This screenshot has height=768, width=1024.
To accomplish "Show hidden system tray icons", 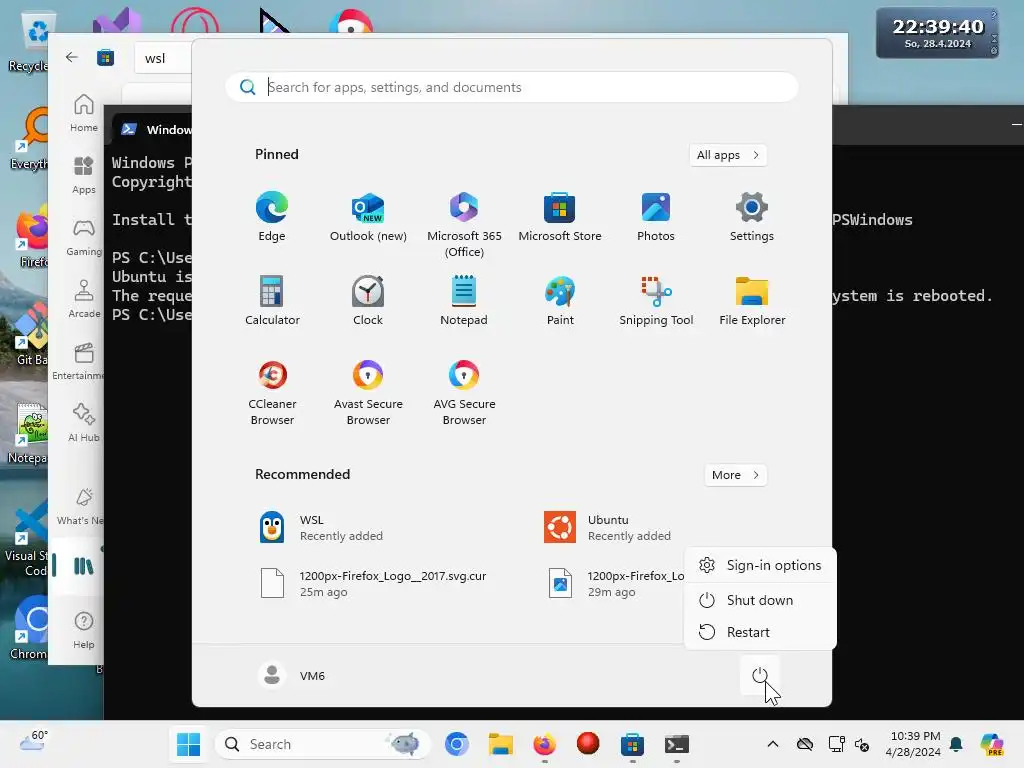I will tap(773, 744).
